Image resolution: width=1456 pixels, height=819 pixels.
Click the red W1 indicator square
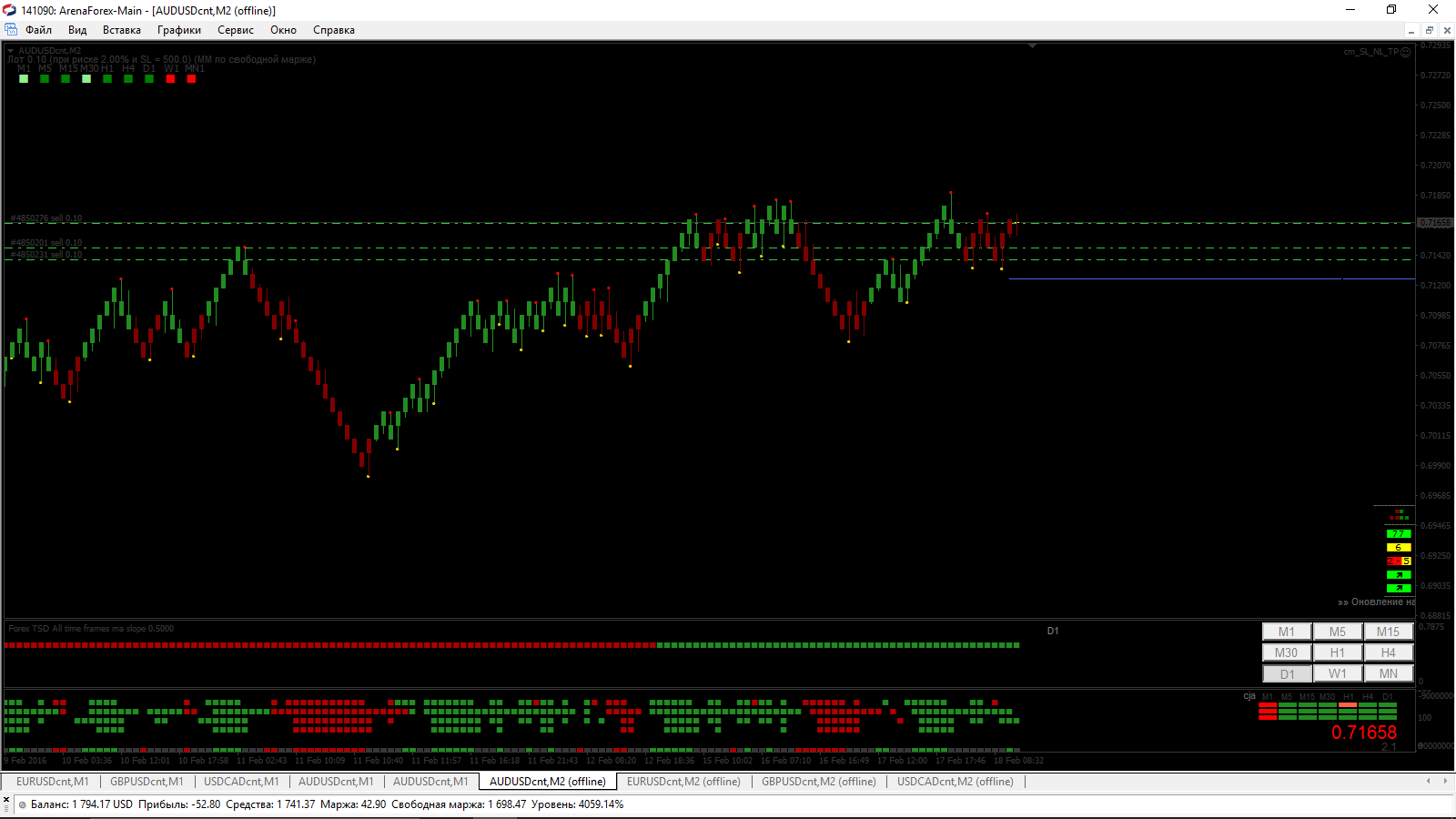(170, 79)
